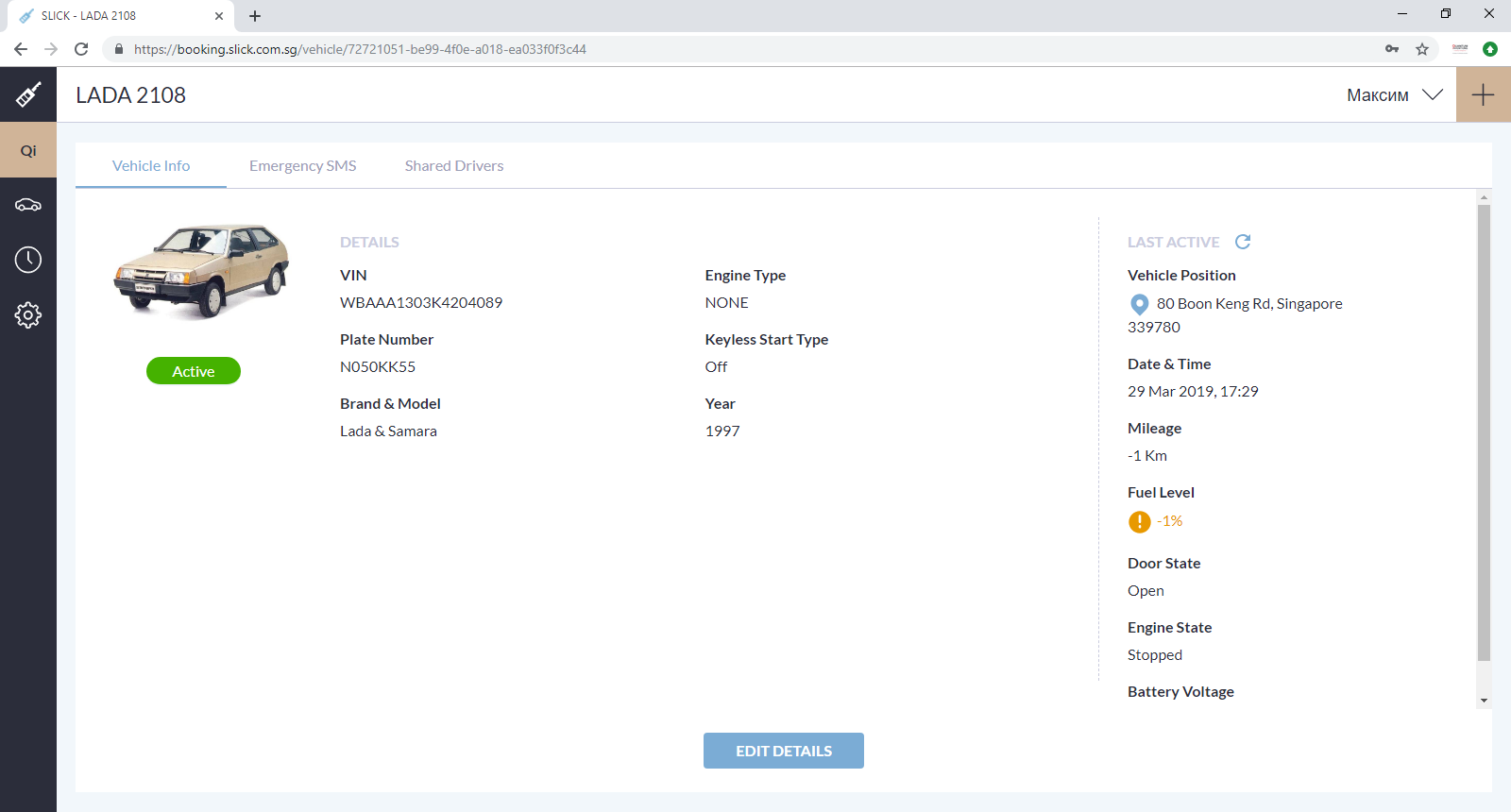Maximize or restore the browser window
The height and width of the screenshot is (812, 1511).
tap(1446, 13)
